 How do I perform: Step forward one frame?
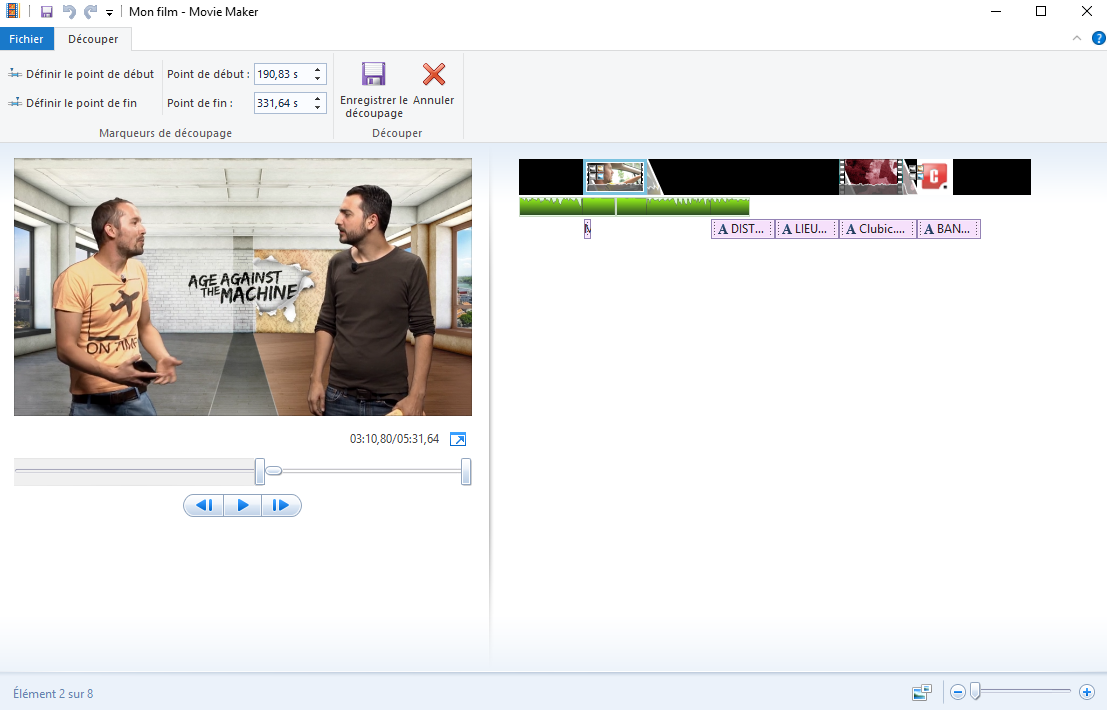pyautogui.click(x=281, y=505)
